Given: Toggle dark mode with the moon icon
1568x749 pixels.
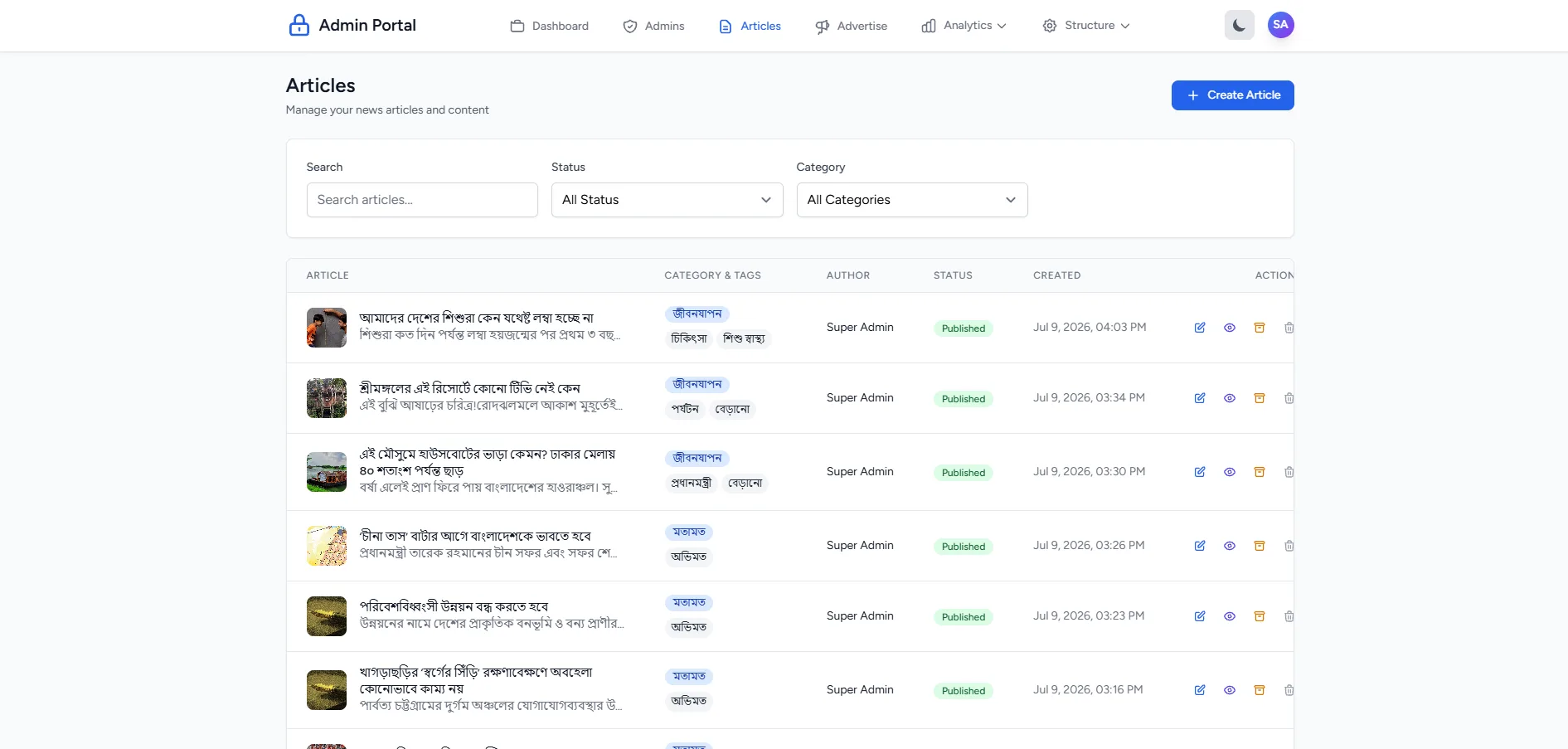Looking at the screenshot, I should [x=1239, y=25].
